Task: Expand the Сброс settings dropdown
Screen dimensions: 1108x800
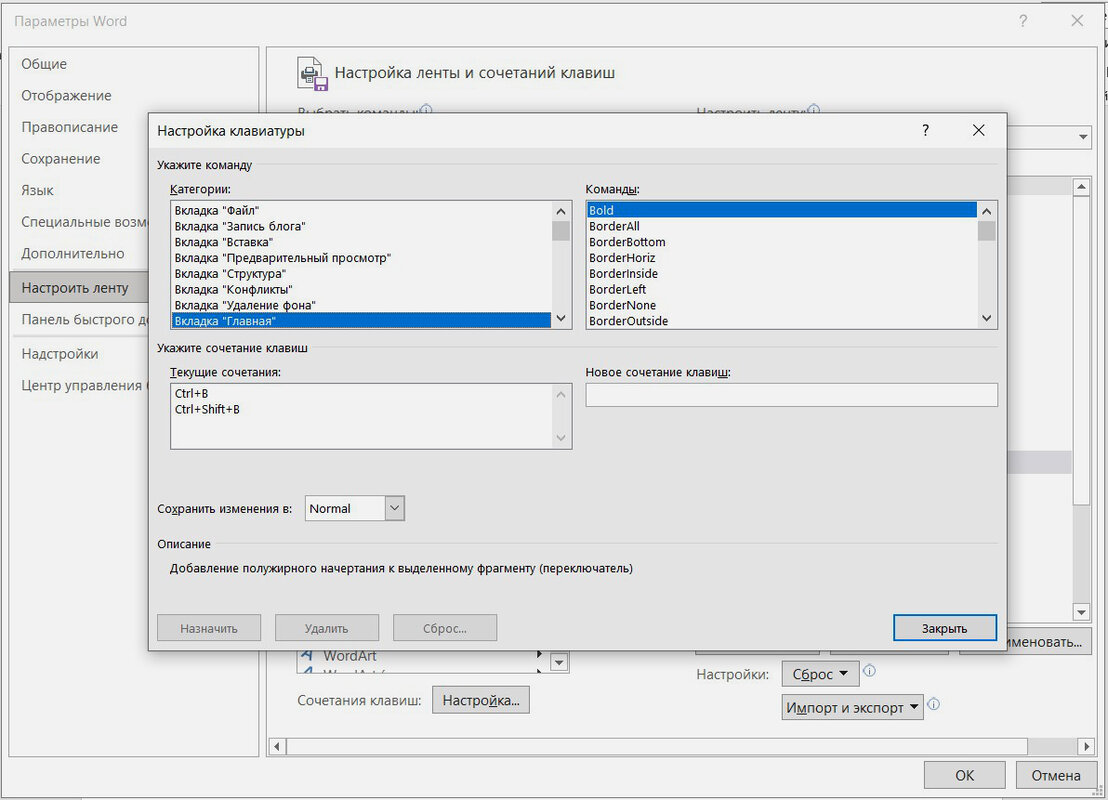Action: tap(820, 674)
